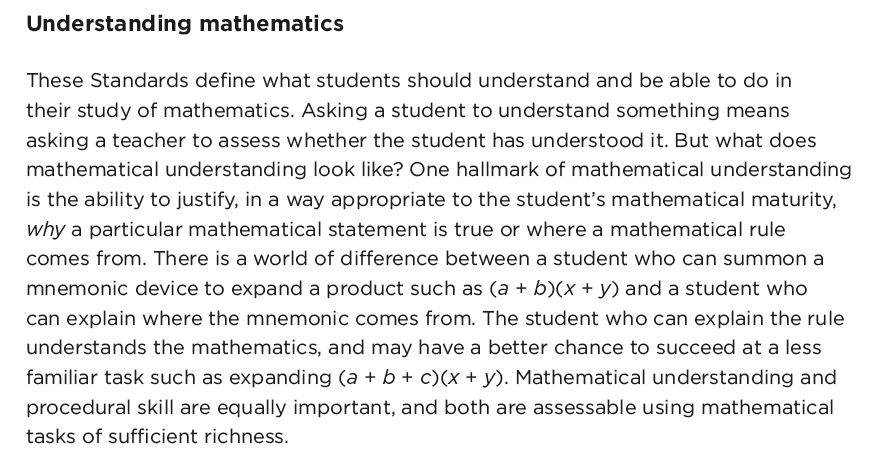Click the 'Understanding mathematics' heading
Image resolution: width=881 pixels, height=465 pixels.
click(x=185, y=24)
